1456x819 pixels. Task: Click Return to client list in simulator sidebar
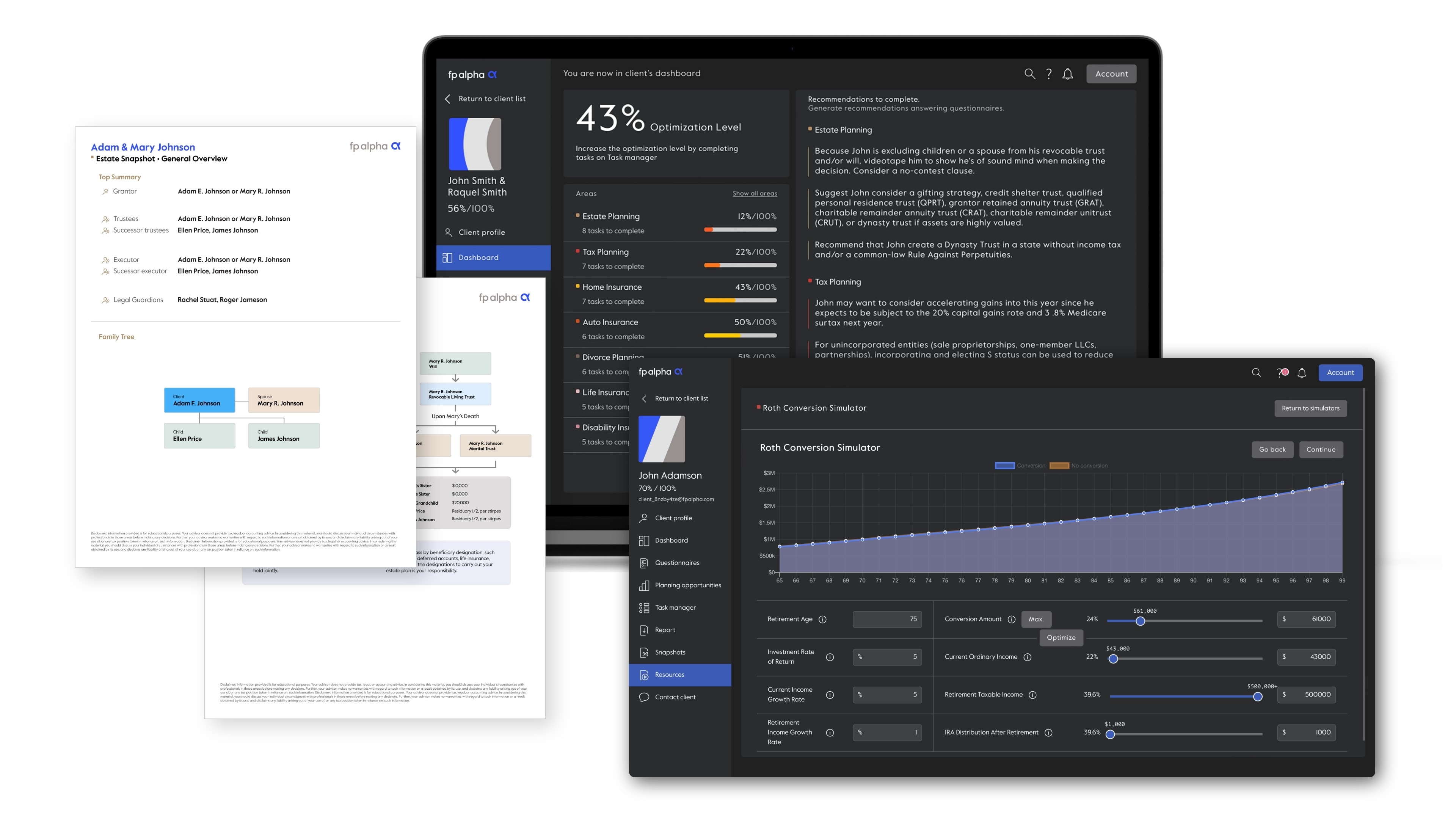[x=681, y=399]
